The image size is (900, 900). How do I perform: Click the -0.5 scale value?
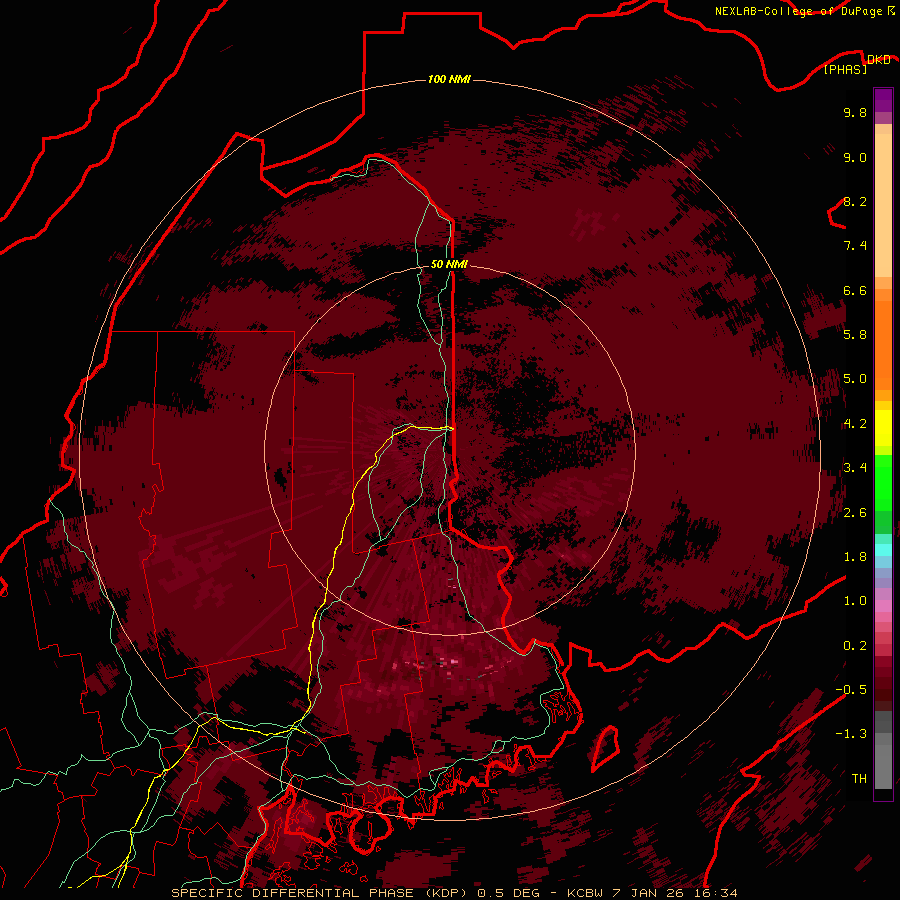pos(851,690)
